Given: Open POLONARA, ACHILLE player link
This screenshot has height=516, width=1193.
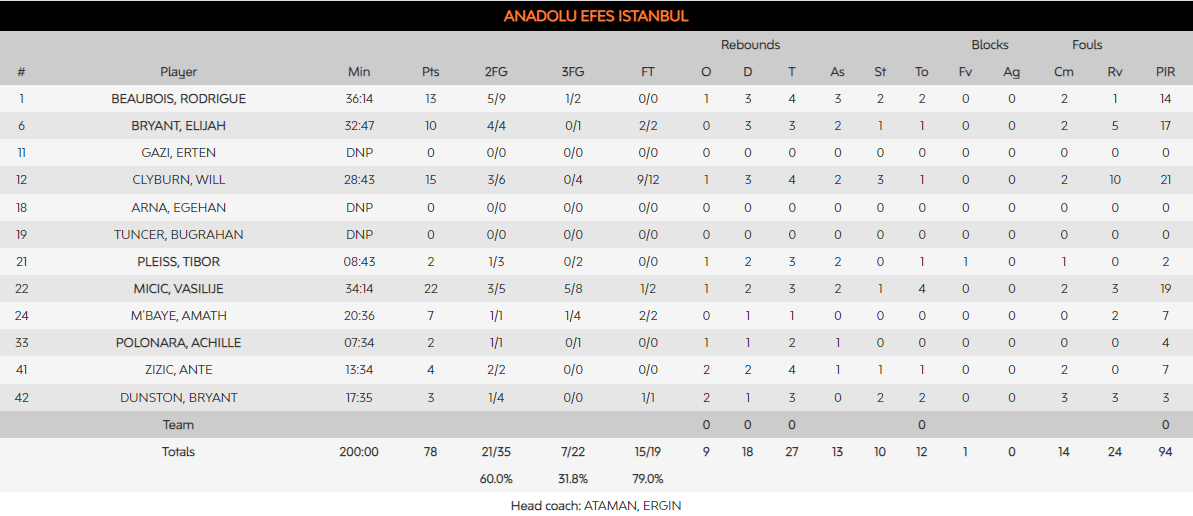Looking at the screenshot, I should coord(178,343).
